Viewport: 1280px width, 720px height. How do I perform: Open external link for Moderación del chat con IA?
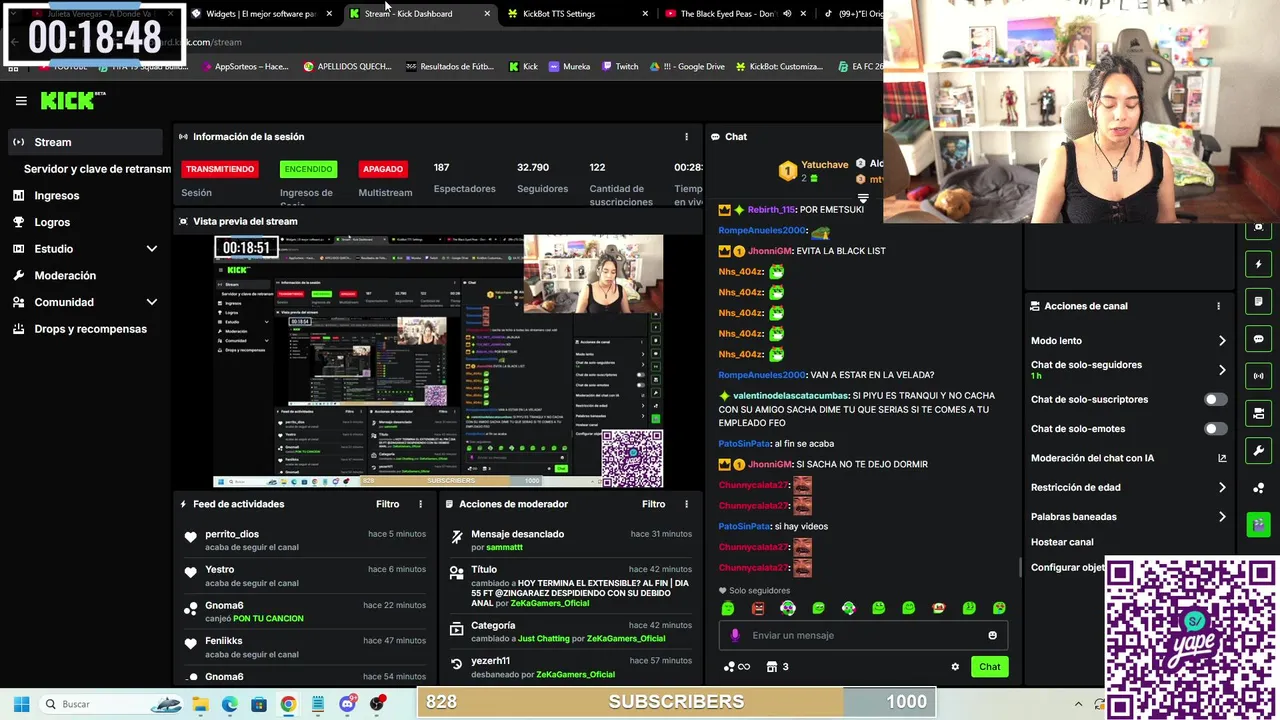tap(1222, 458)
